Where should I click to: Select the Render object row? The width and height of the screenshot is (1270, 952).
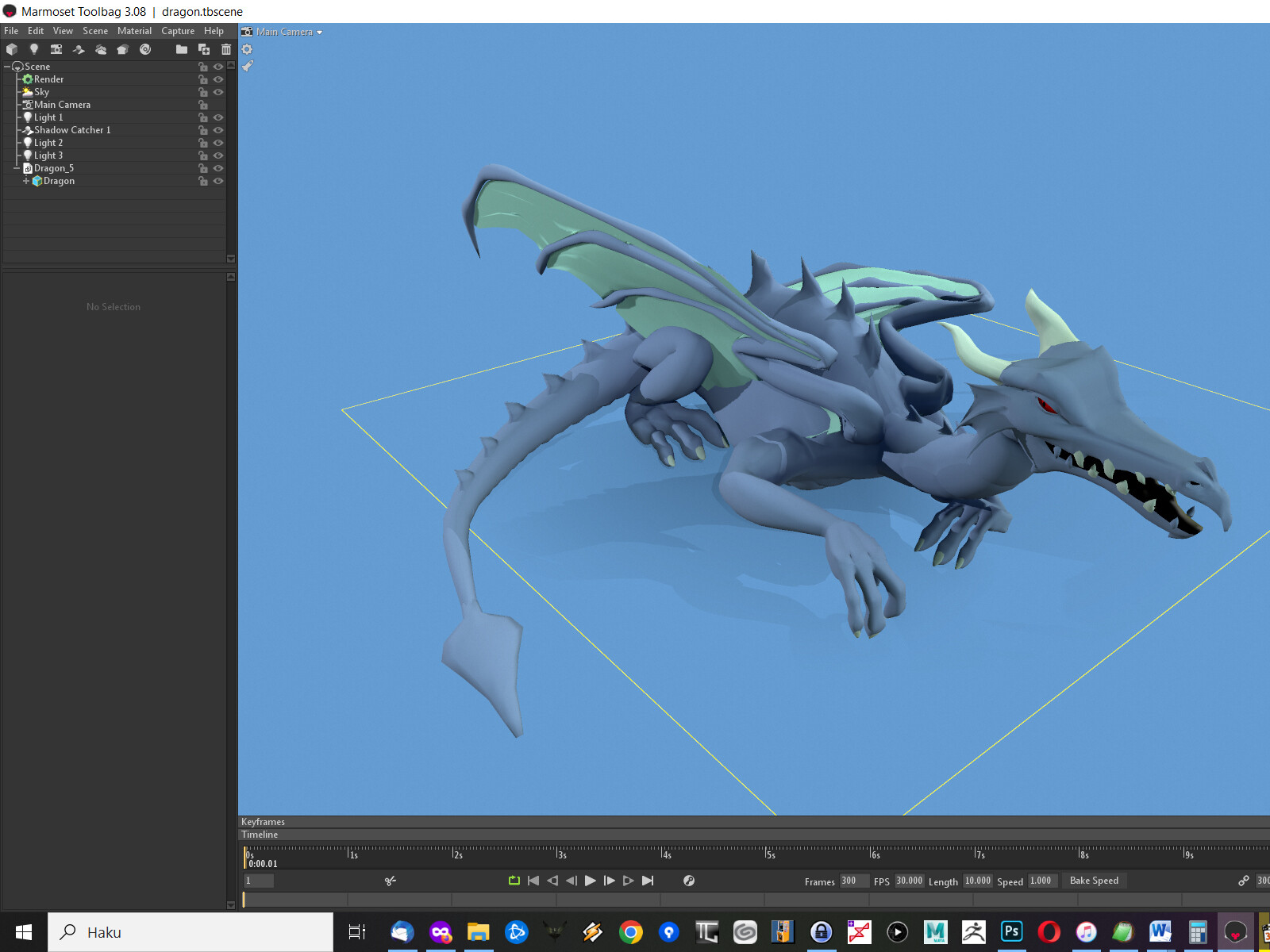point(114,79)
